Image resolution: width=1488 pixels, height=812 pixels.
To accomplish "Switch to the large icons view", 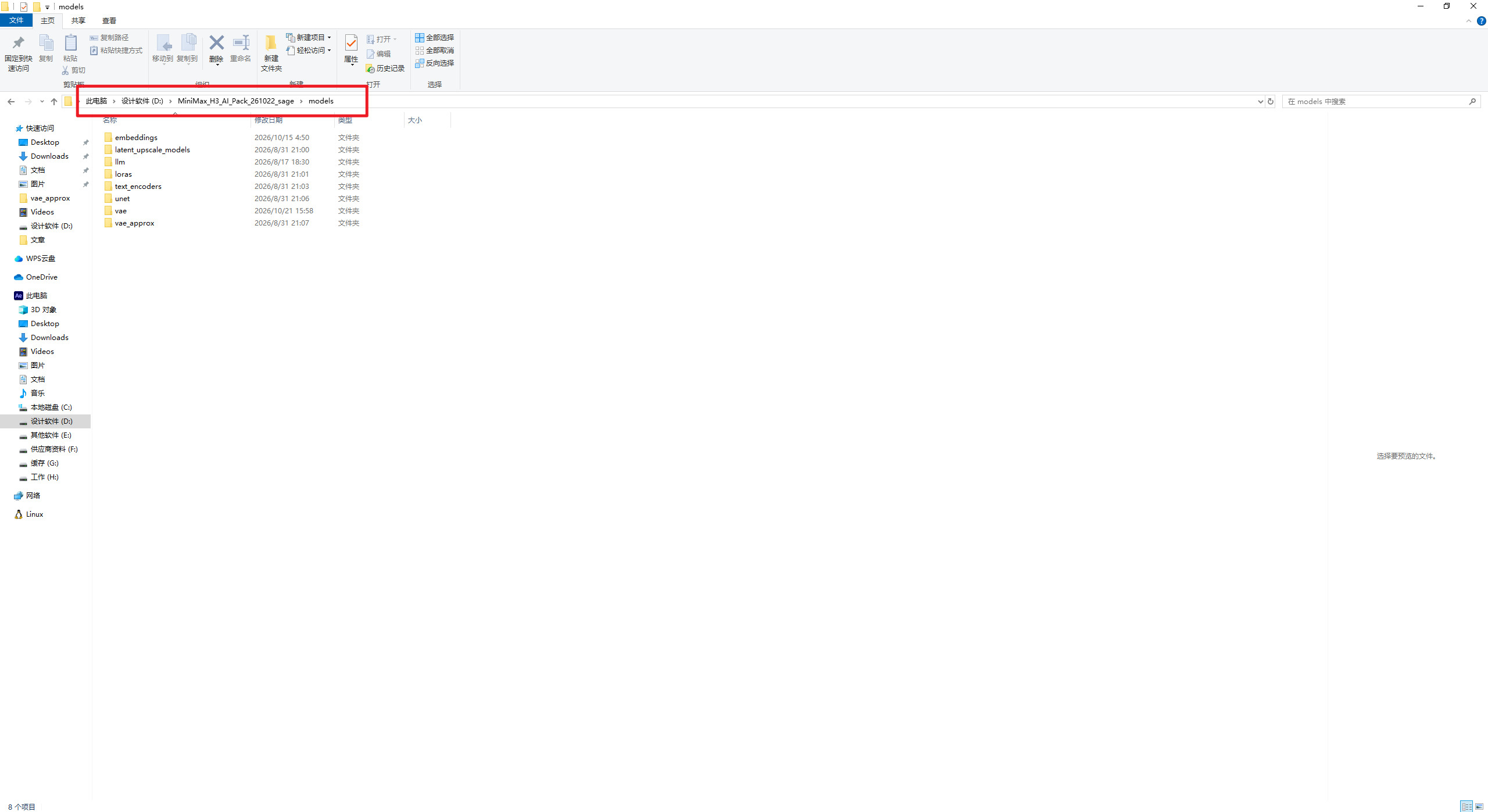I will coord(1479,806).
